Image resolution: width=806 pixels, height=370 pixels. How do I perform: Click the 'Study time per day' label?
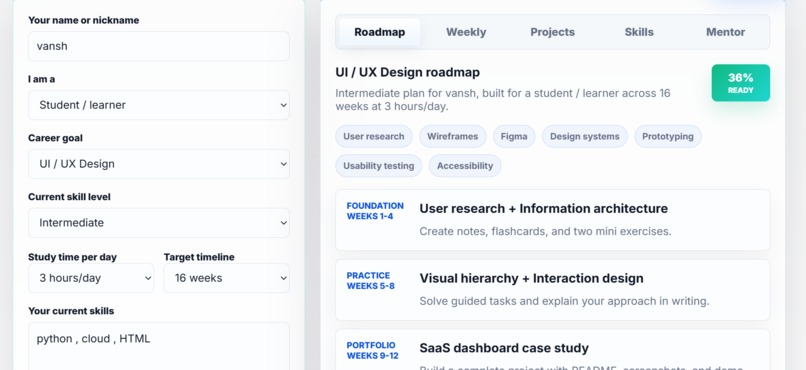[72, 257]
